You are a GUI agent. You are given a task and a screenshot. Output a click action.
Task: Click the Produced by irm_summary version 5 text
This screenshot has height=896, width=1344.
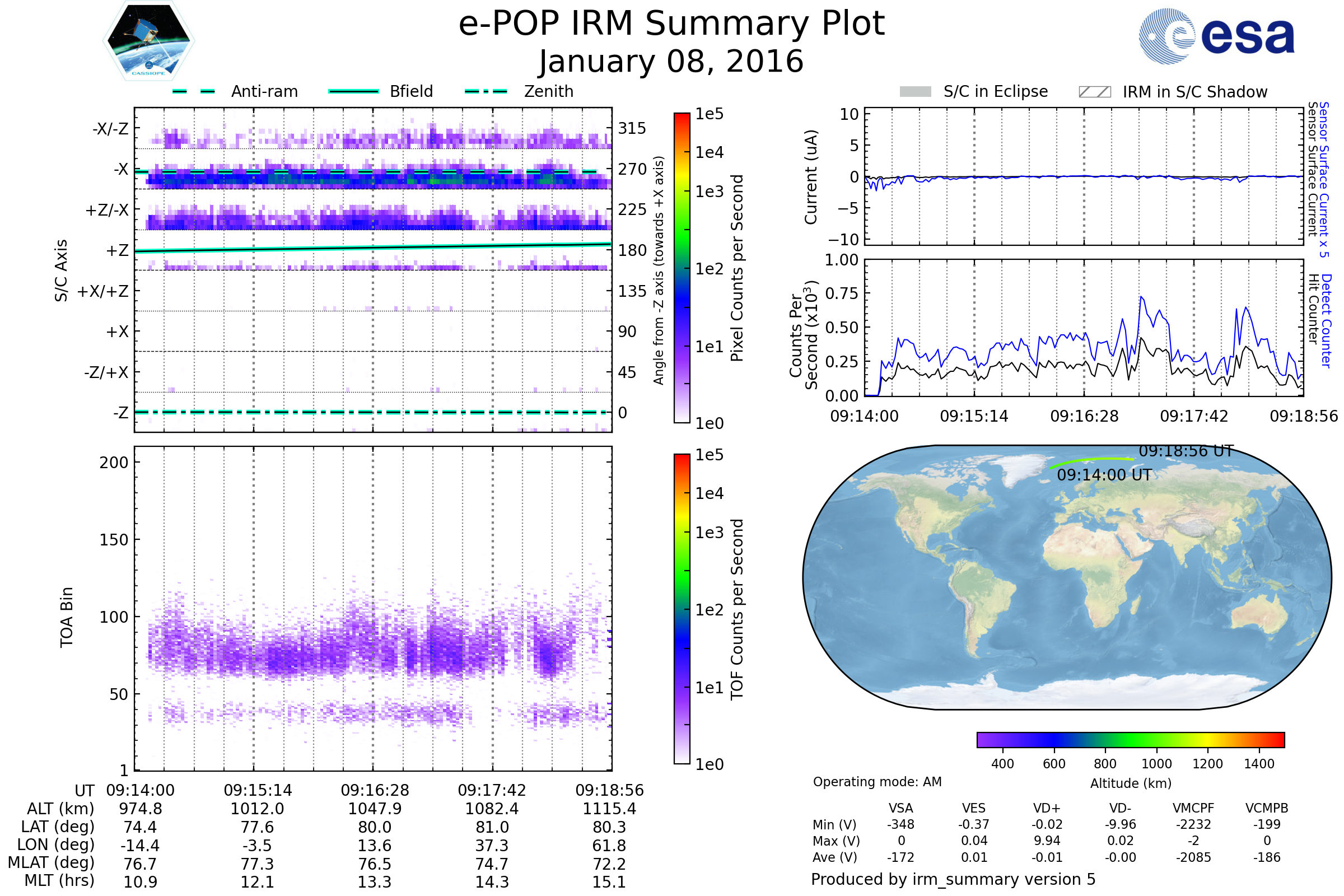pos(953,879)
